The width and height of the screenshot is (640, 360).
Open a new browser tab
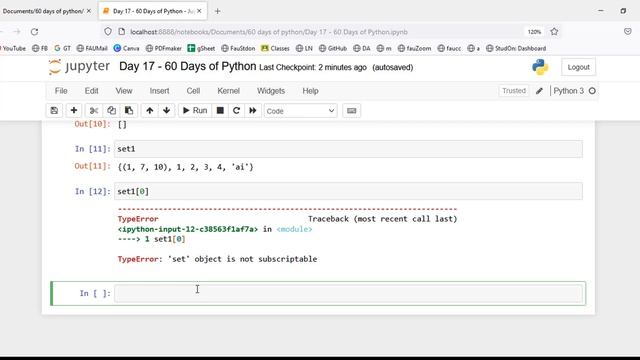pos(217,11)
